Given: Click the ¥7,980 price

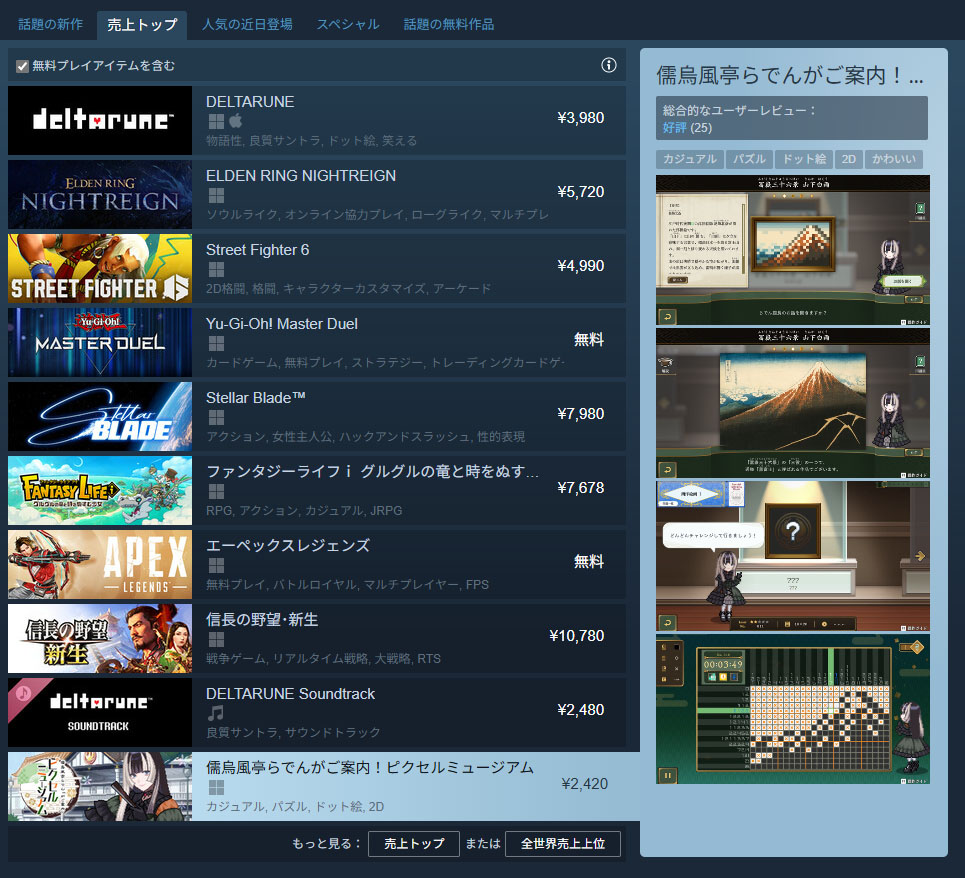Looking at the screenshot, I should [580, 413].
